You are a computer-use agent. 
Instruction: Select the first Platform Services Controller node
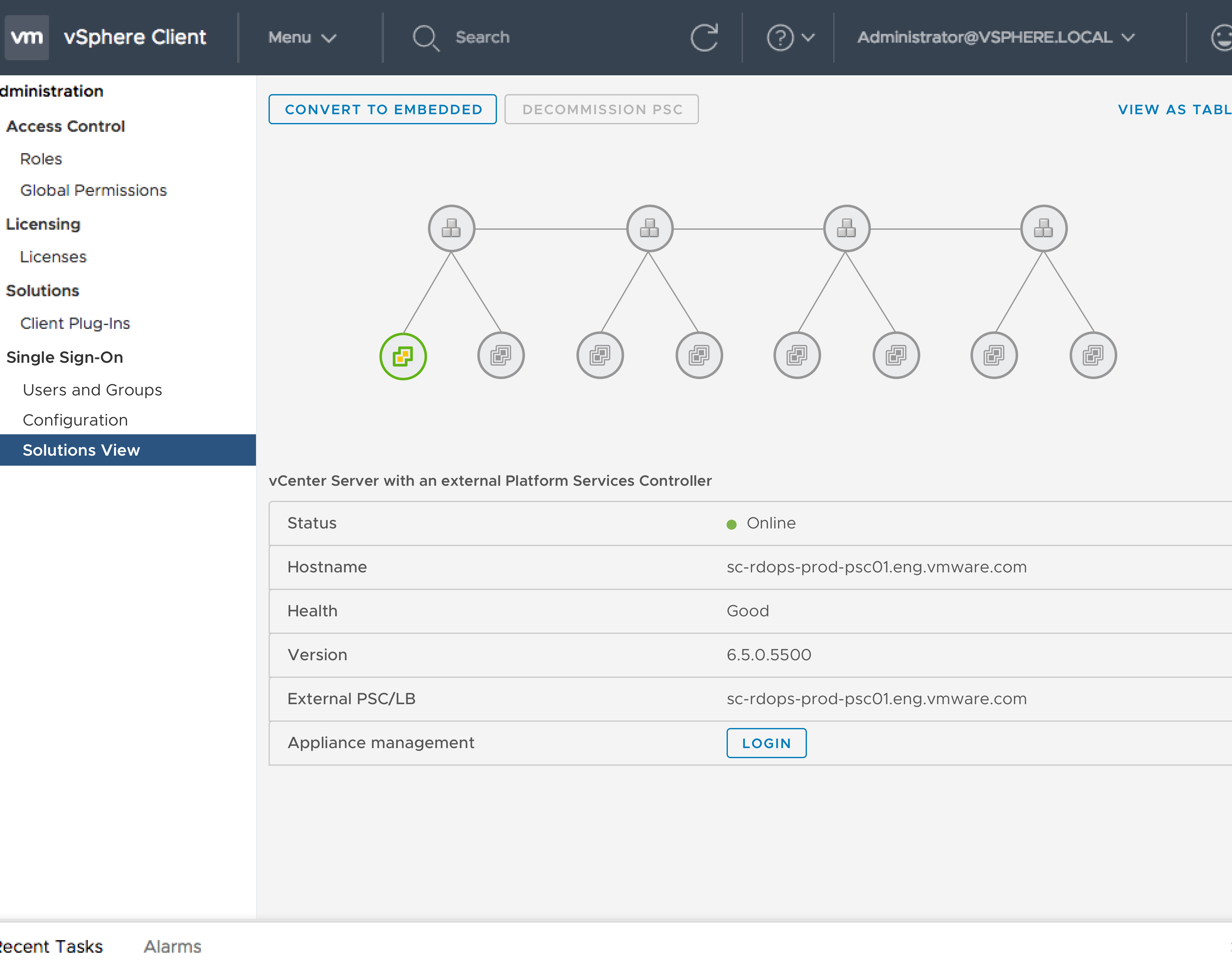coord(451,228)
